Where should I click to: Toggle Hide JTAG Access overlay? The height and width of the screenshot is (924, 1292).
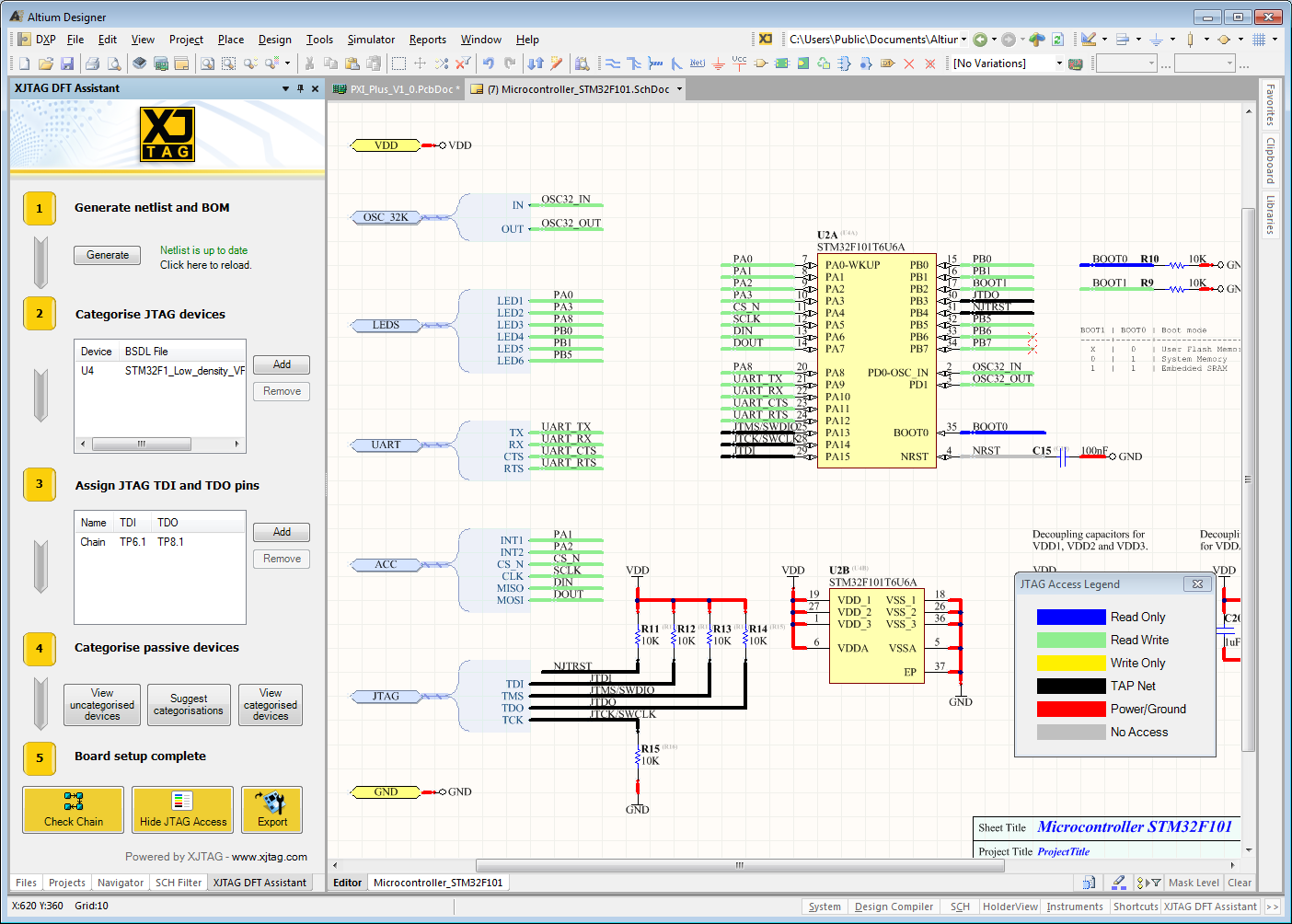click(x=182, y=810)
